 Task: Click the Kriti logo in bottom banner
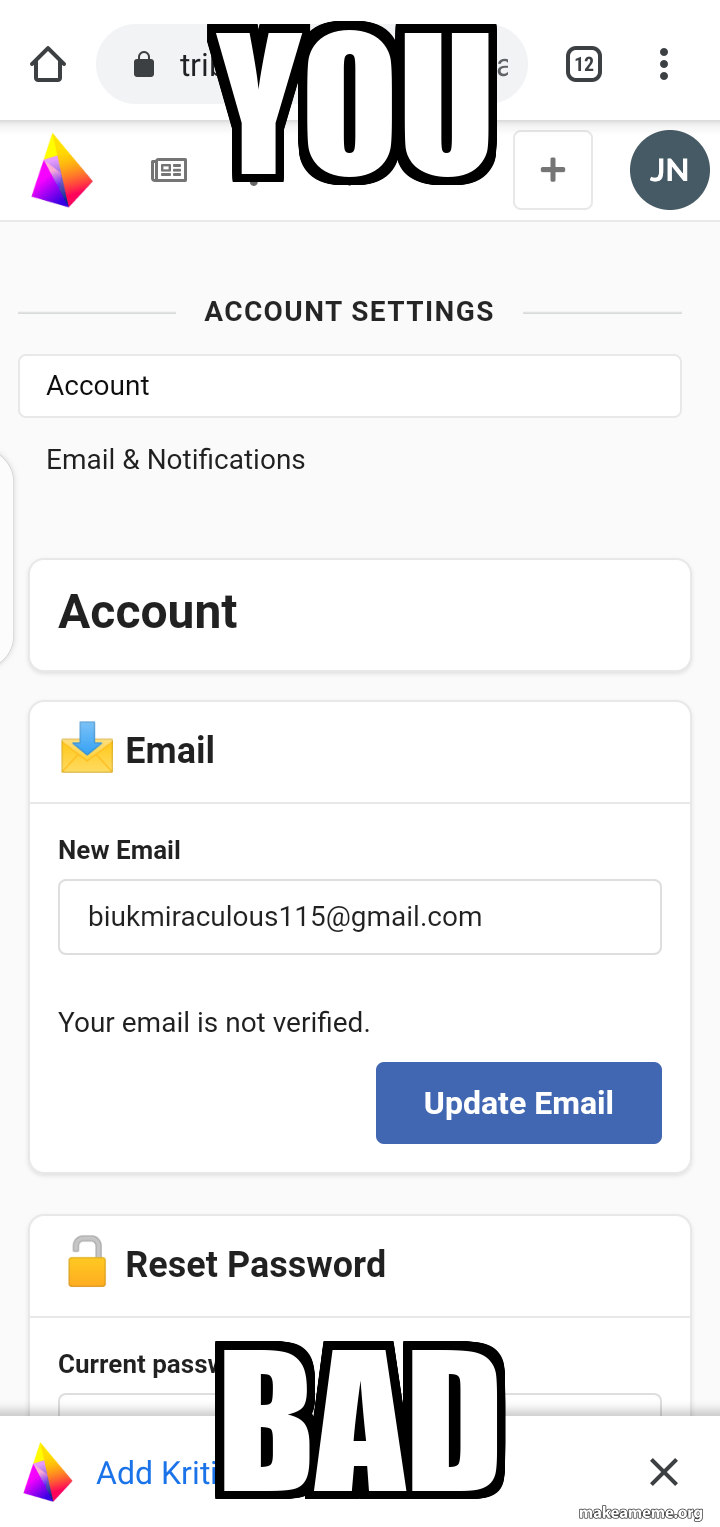click(48, 1472)
